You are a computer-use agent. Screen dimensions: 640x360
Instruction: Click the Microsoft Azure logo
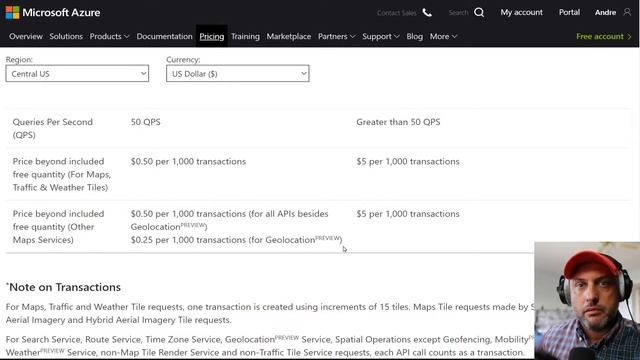[53, 13]
